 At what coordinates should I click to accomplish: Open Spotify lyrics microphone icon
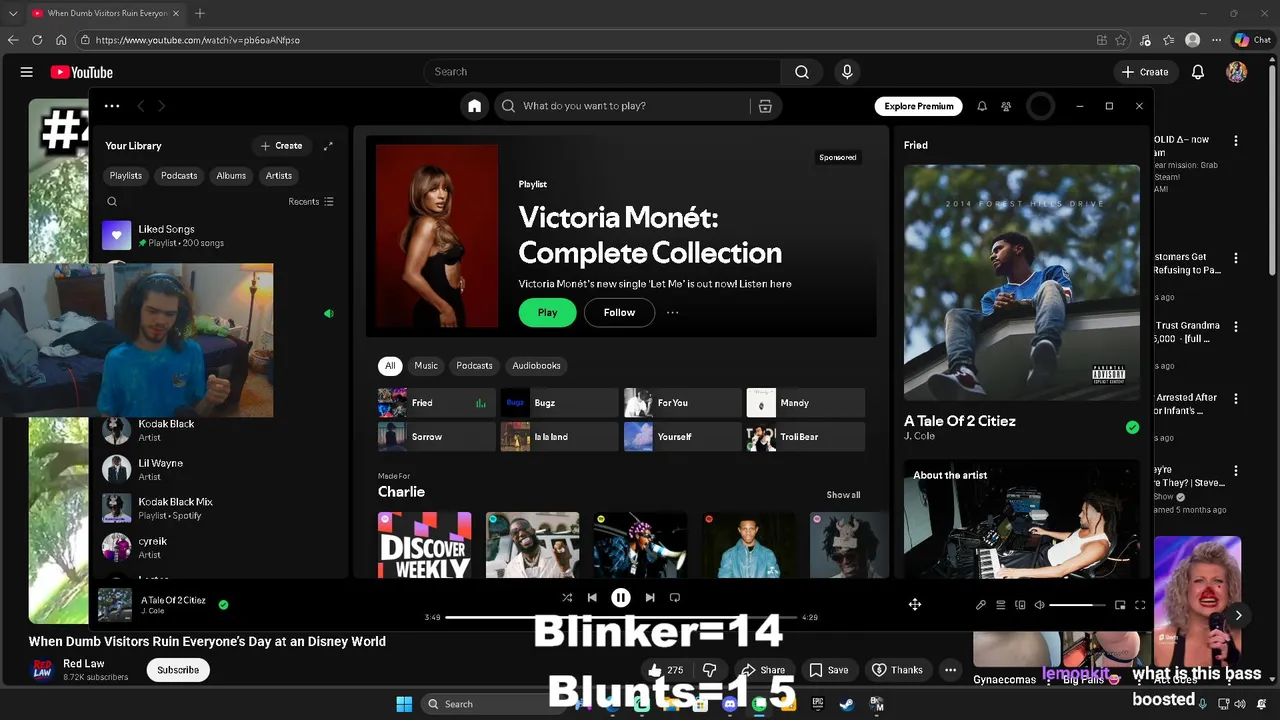tap(981, 605)
